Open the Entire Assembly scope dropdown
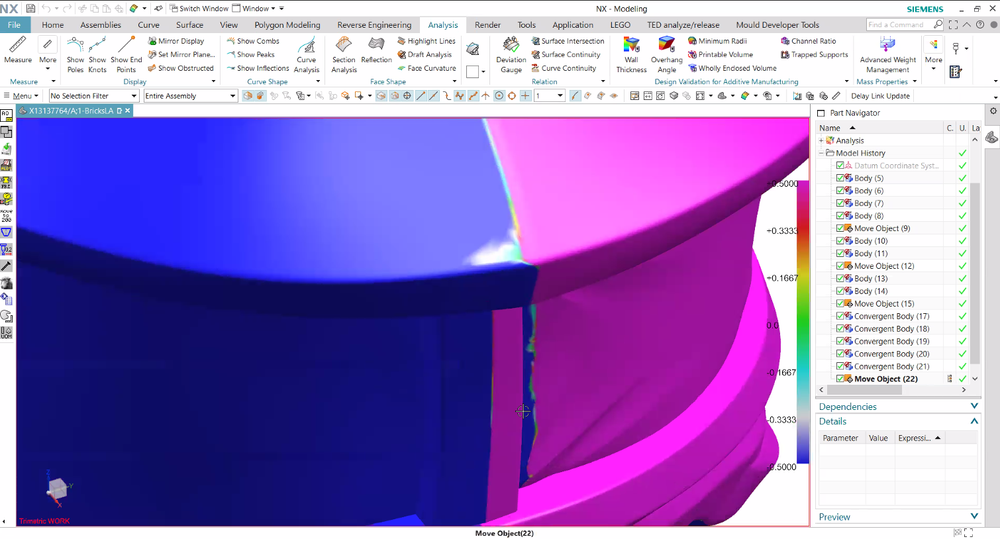The width and height of the screenshot is (1000, 539). click(x=190, y=96)
